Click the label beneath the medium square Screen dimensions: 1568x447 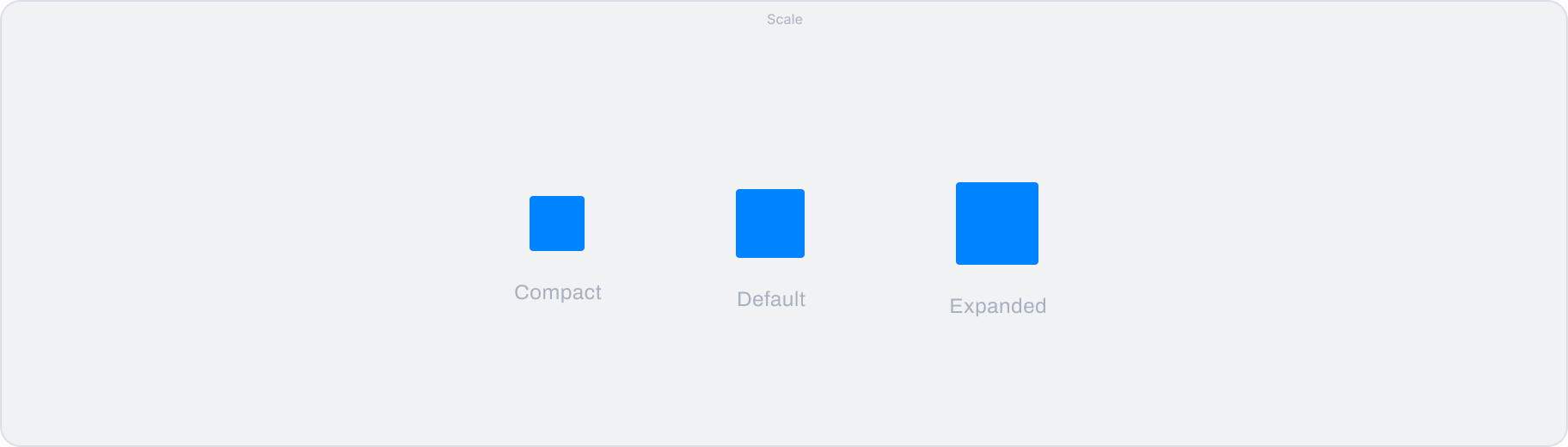pos(771,299)
